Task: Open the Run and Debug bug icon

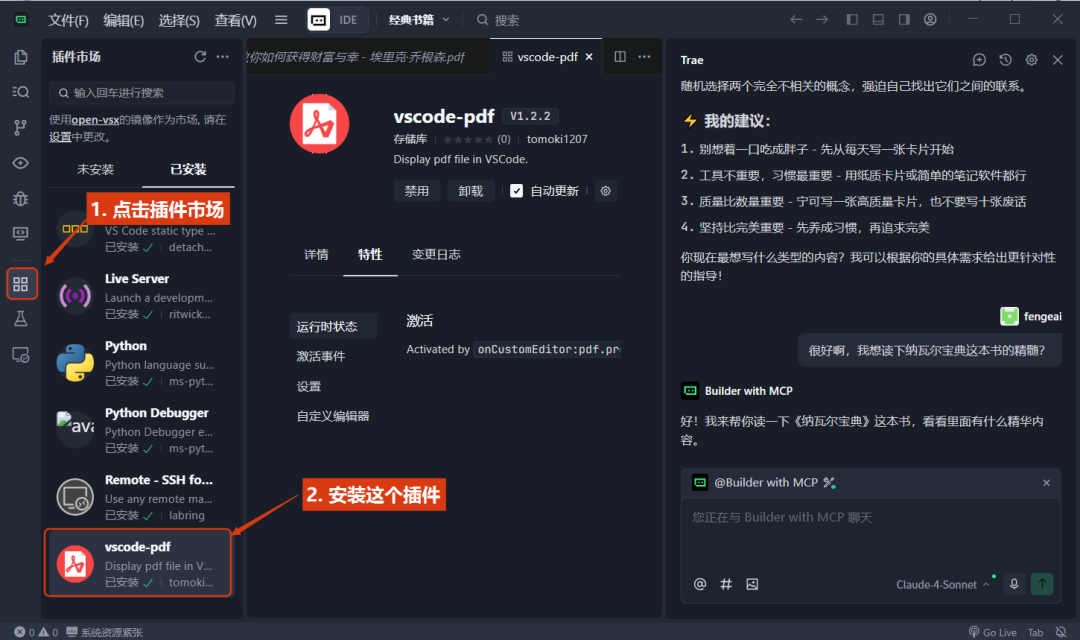Action: (21, 198)
